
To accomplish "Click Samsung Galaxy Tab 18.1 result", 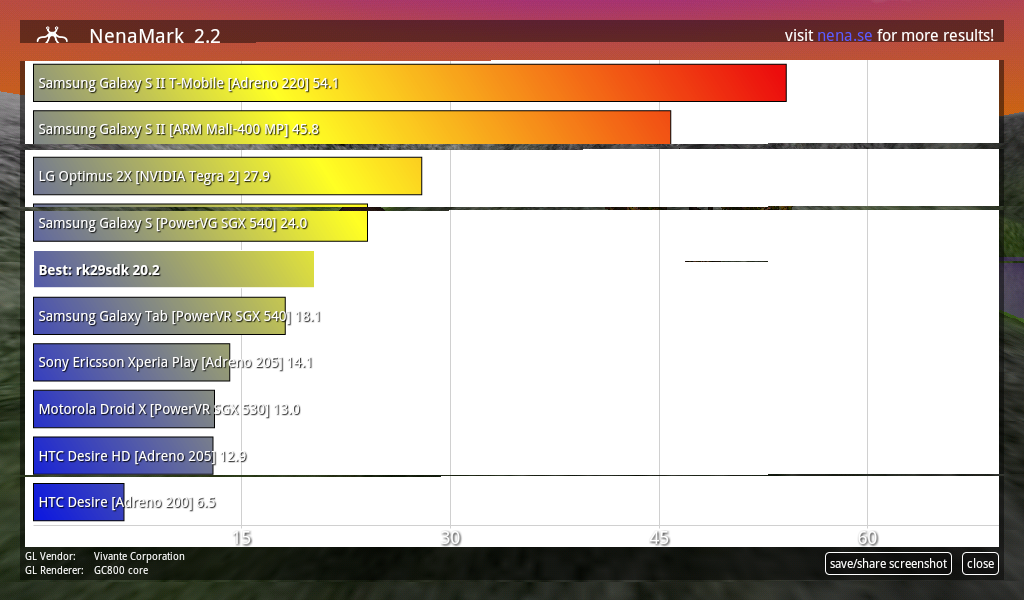I will pyautogui.click(x=159, y=317).
